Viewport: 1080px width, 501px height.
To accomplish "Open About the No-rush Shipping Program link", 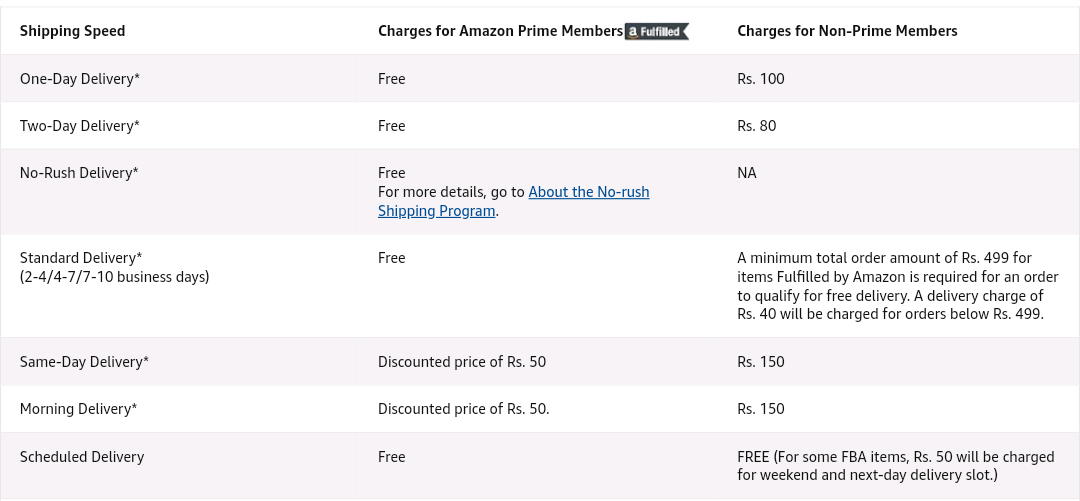I will pos(514,201).
